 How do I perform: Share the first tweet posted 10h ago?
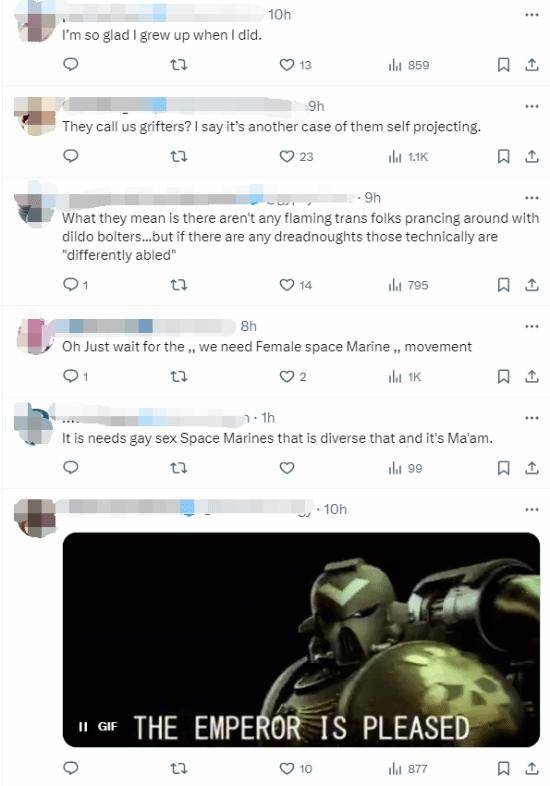(531, 65)
